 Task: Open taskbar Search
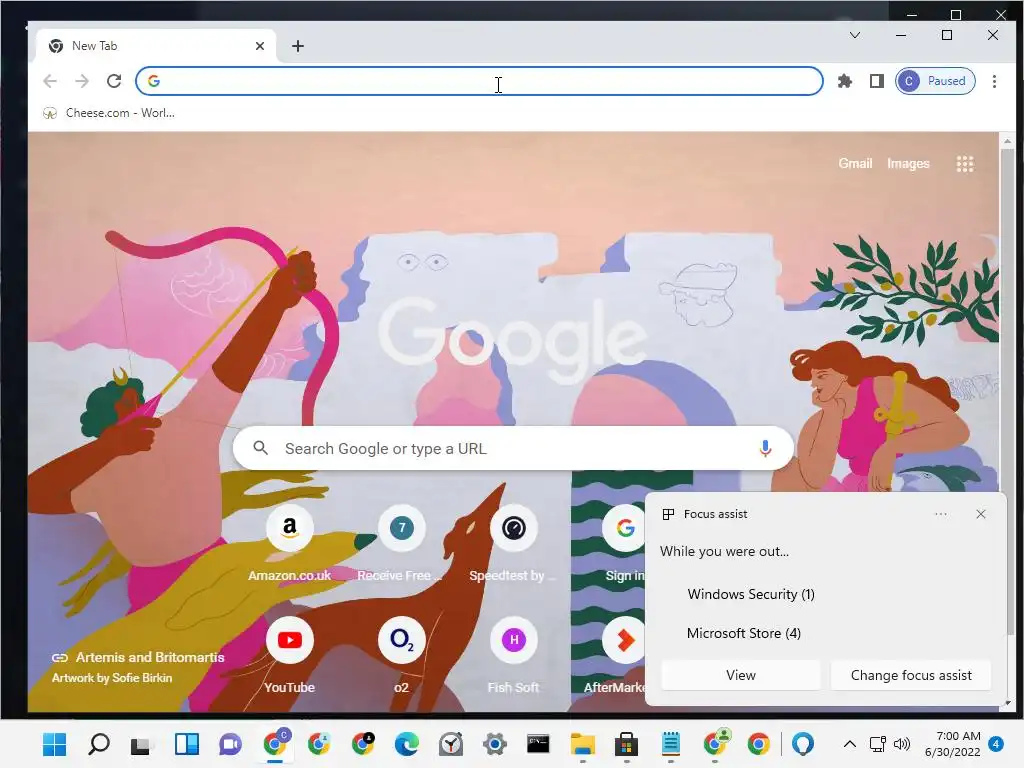99,744
